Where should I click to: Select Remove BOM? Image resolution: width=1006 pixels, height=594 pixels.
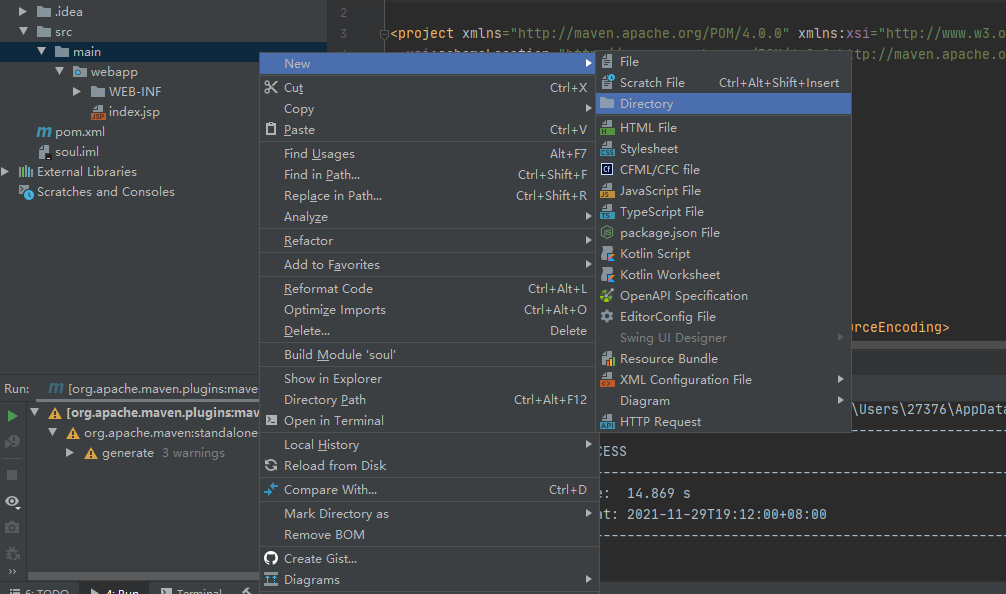(429, 534)
